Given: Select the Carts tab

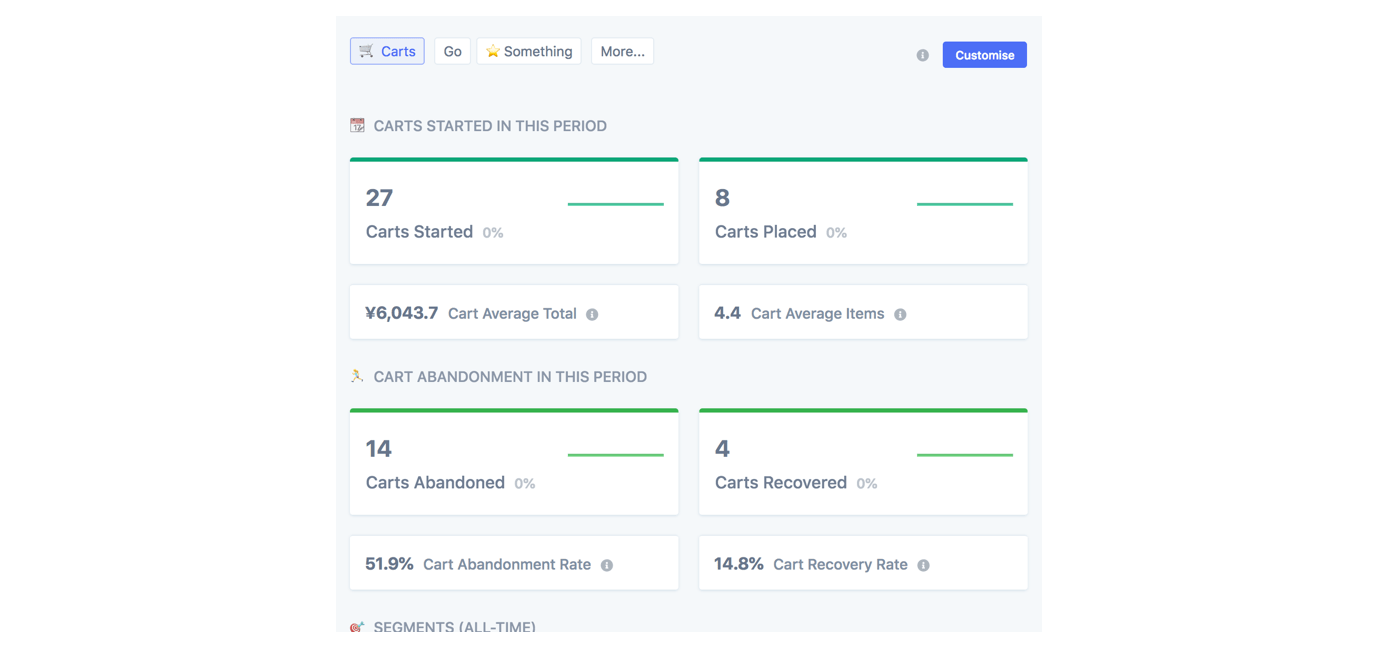Looking at the screenshot, I should point(387,52).
